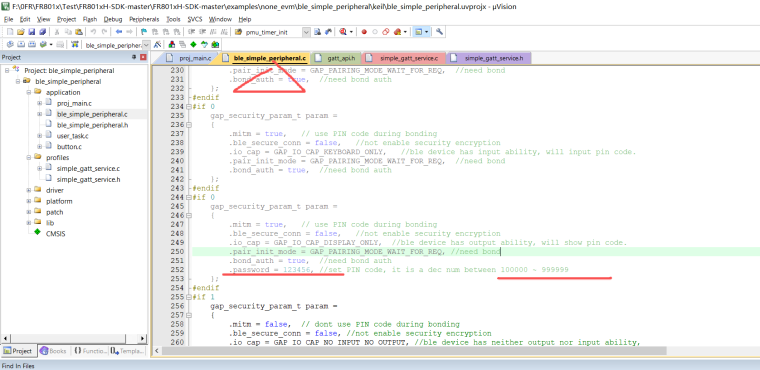Click the green Manage Run-Time Environment diamond

(193, 45)
